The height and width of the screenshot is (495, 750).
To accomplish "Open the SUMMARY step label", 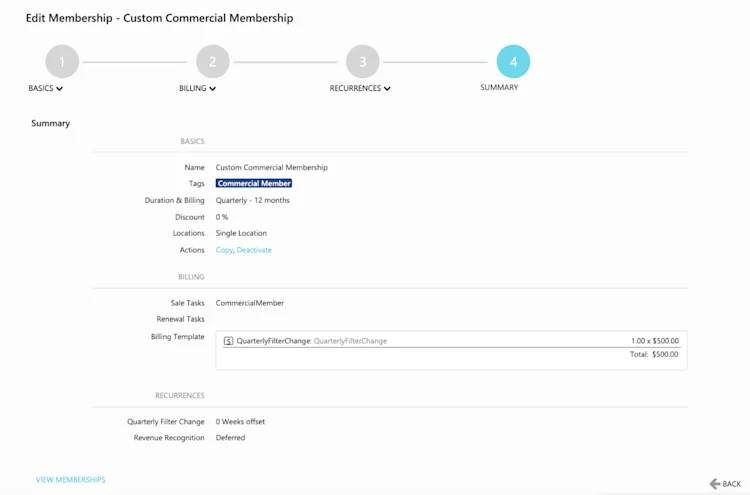I will 499,88.
